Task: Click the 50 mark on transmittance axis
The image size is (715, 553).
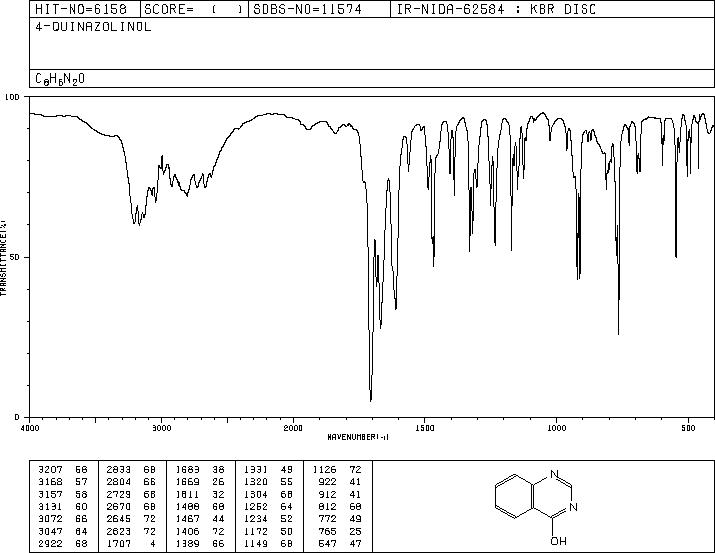Action: [x=16, y=257]
